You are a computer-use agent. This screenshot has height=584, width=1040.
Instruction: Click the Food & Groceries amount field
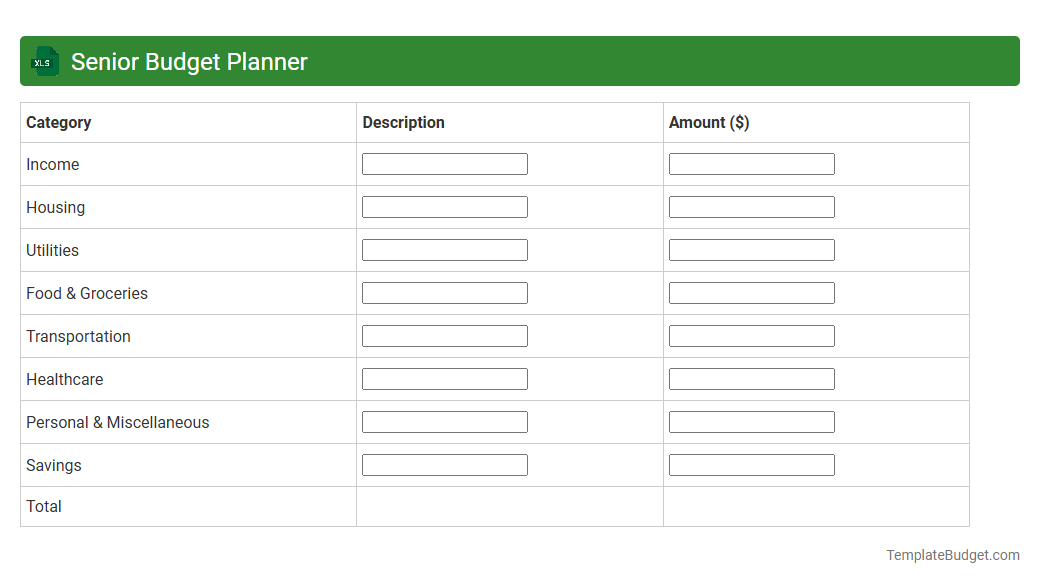pyautogui.click(x=751, y=292)
